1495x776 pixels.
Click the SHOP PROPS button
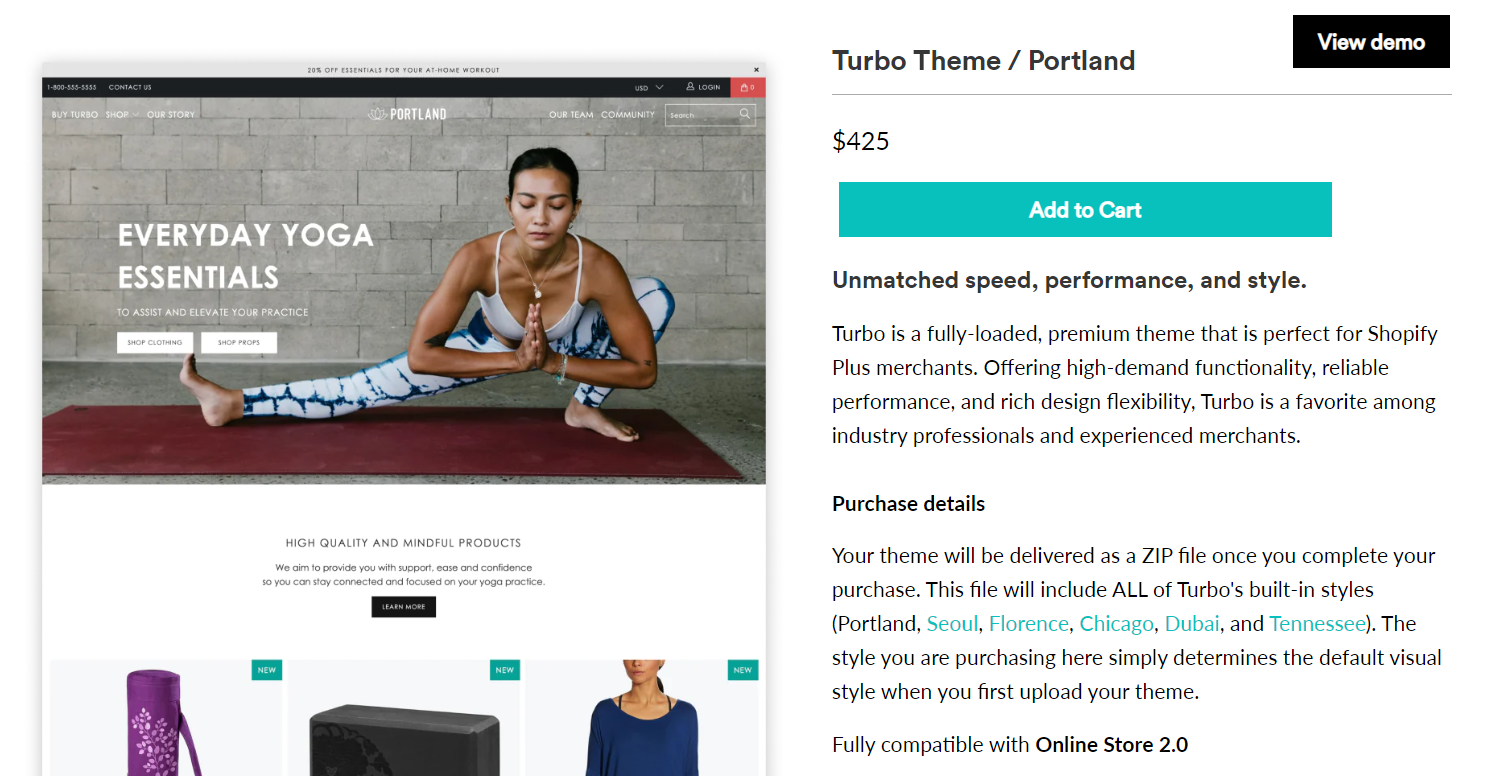[238, 342]
